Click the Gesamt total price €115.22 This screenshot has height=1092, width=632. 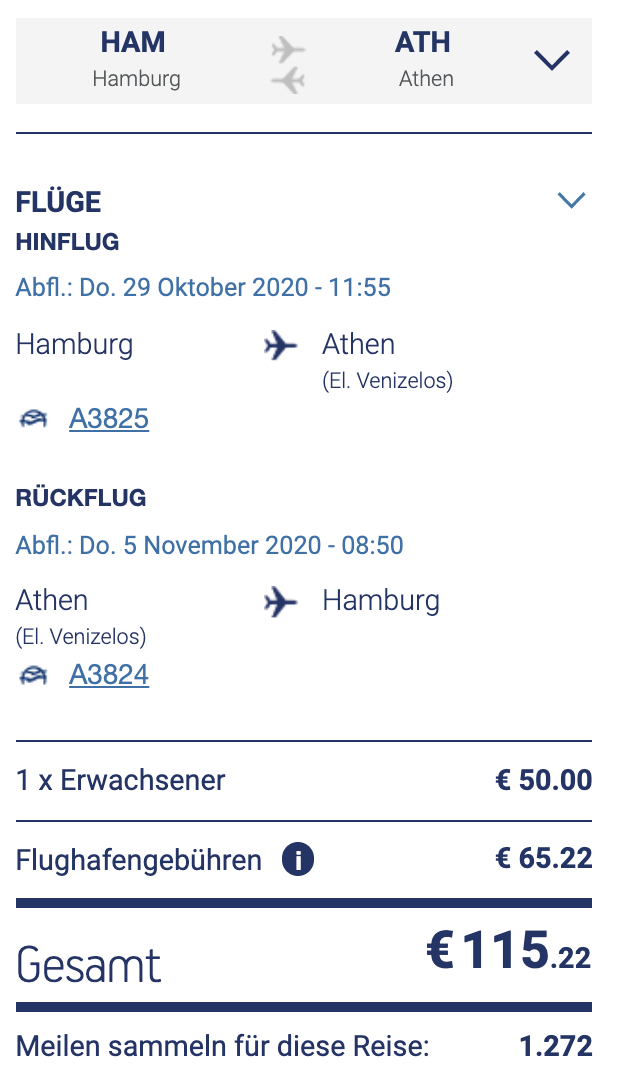point(508,951)
